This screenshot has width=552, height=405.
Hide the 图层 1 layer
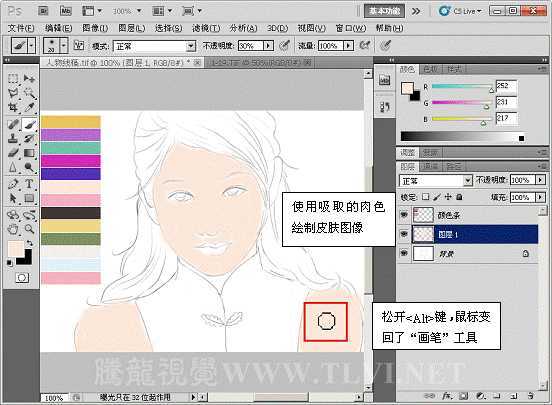(x=404, y=234)
